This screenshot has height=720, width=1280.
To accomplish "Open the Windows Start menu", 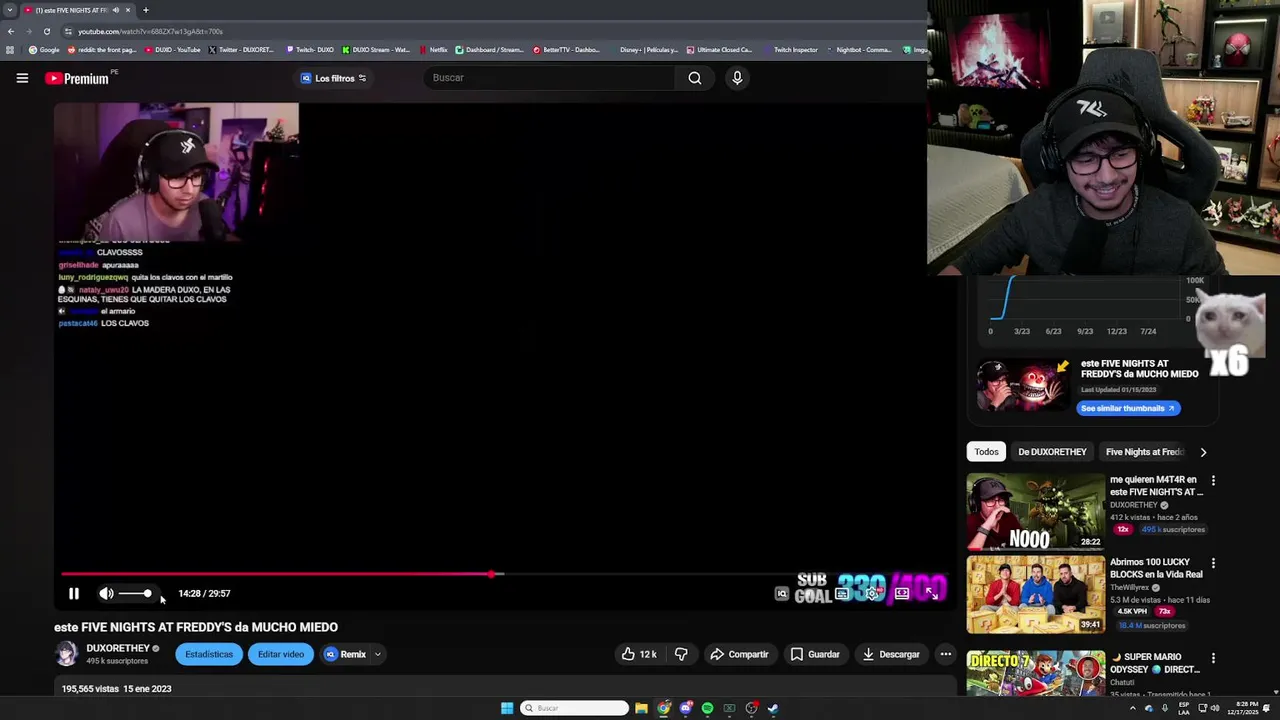I will tap(507, 708).
